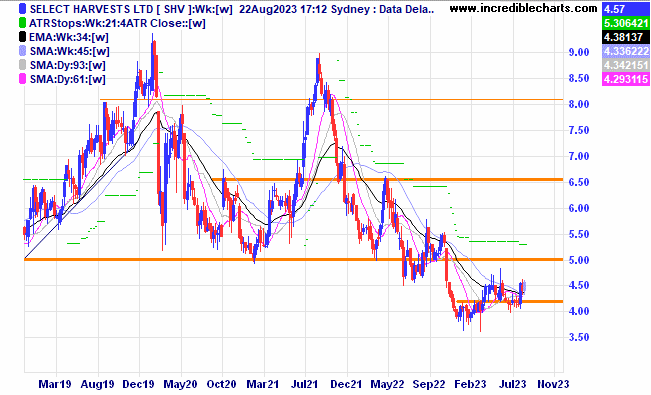
Task: Select the ATRStops:Wk:21:4ATR Close legend label
Action: [117, 23]
